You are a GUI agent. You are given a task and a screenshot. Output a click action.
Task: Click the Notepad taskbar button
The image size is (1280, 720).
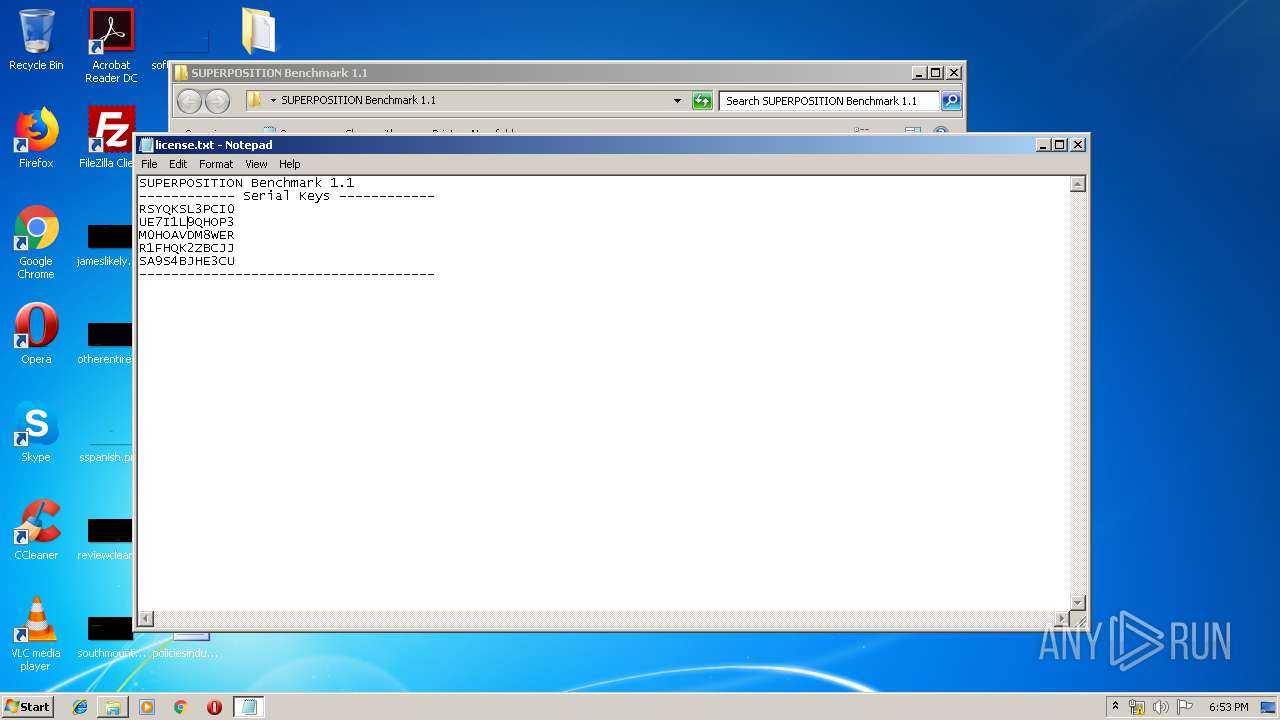coord(248,707)
